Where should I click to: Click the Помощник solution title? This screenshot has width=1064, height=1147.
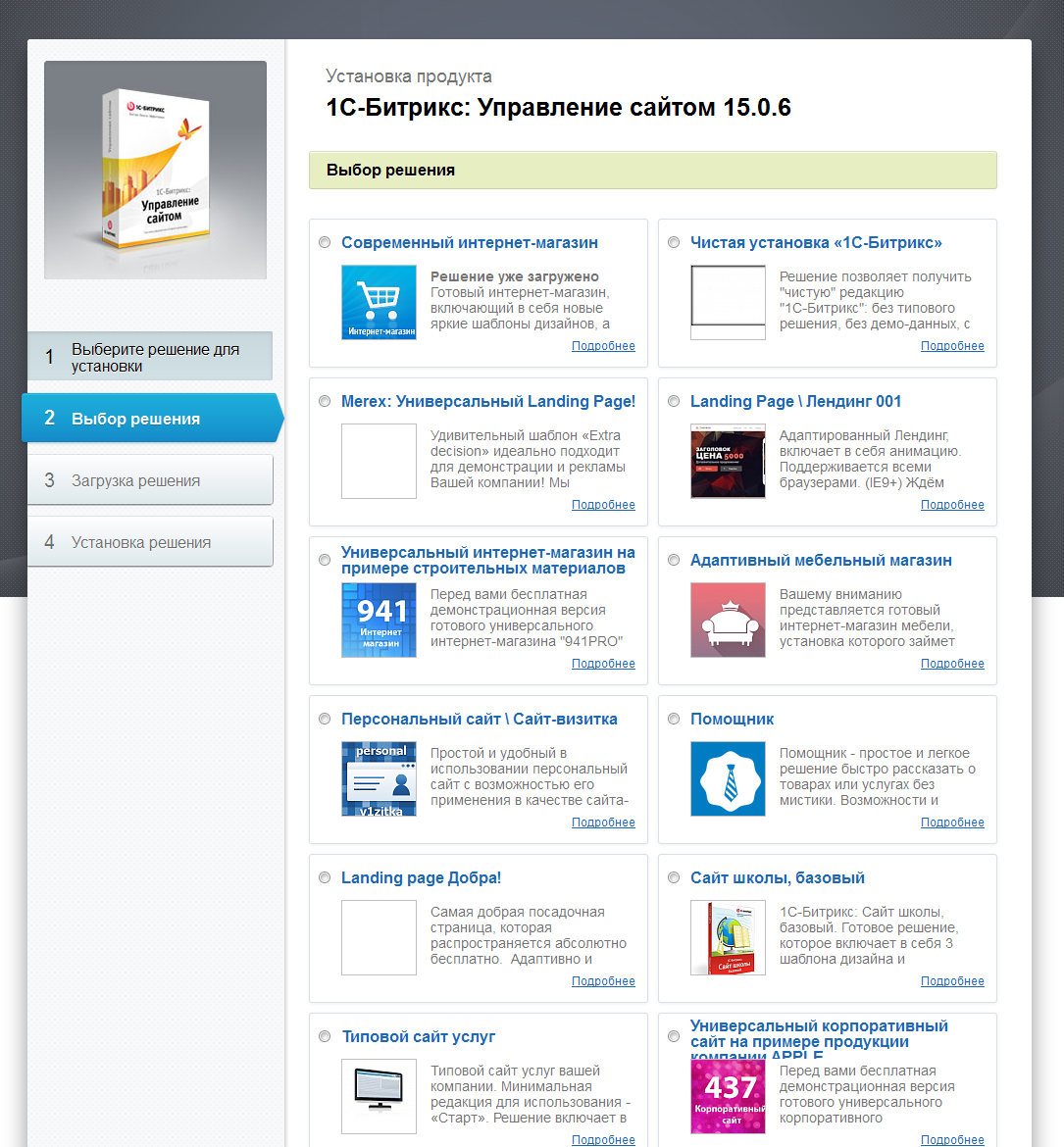pos(732,719)
